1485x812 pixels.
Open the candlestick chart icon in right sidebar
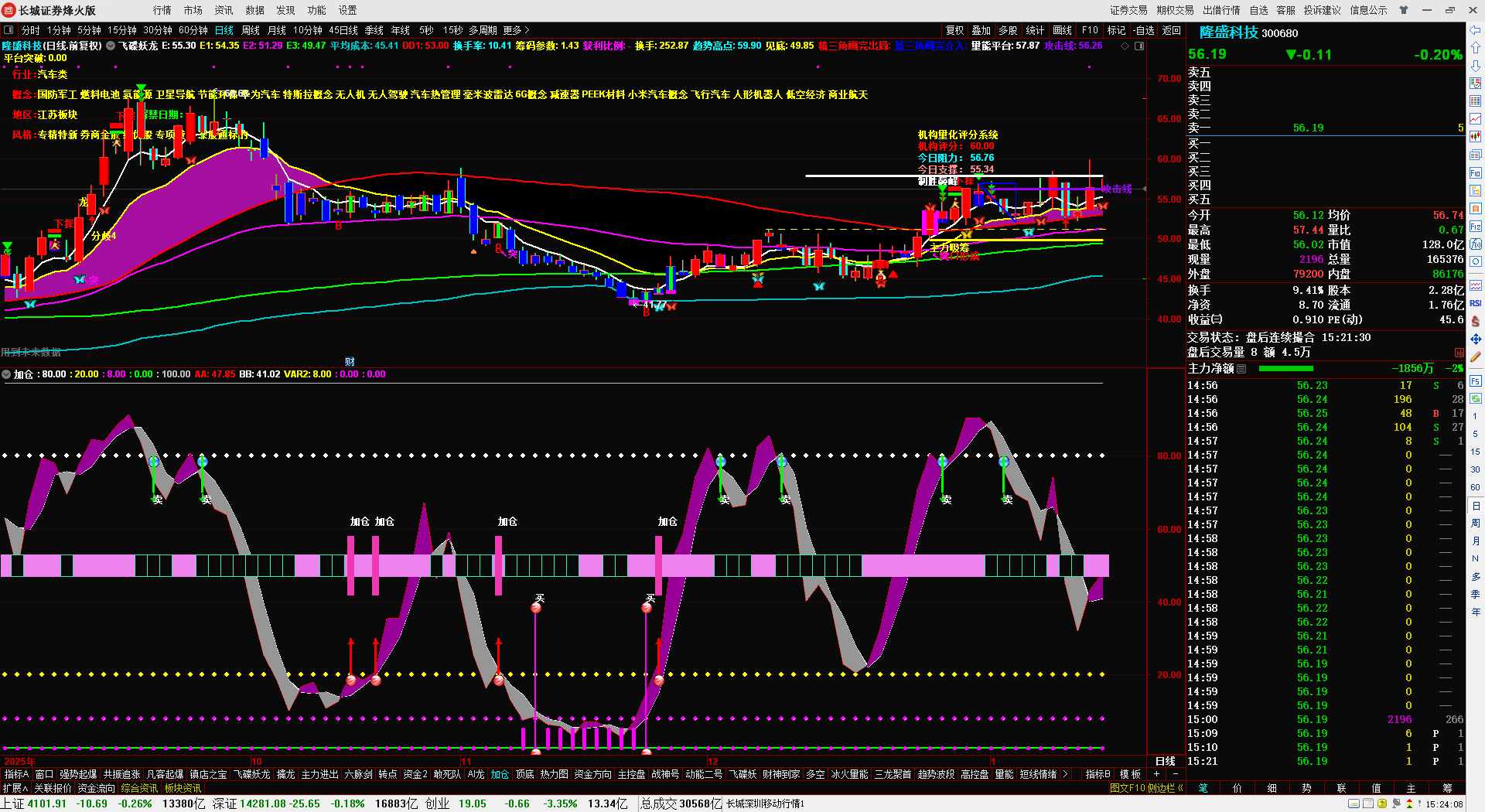1476,137
